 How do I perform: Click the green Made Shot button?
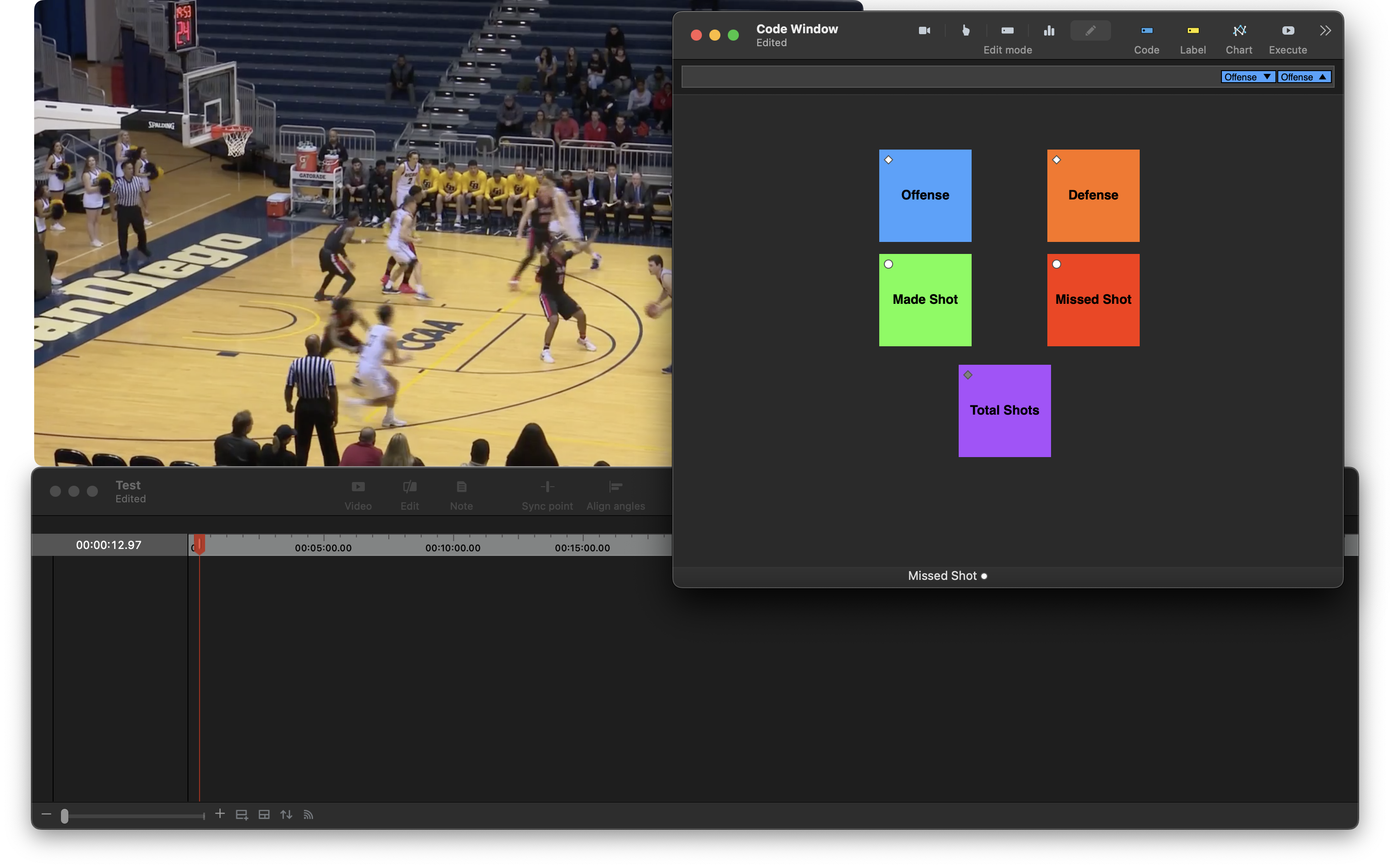pos(925,300)
